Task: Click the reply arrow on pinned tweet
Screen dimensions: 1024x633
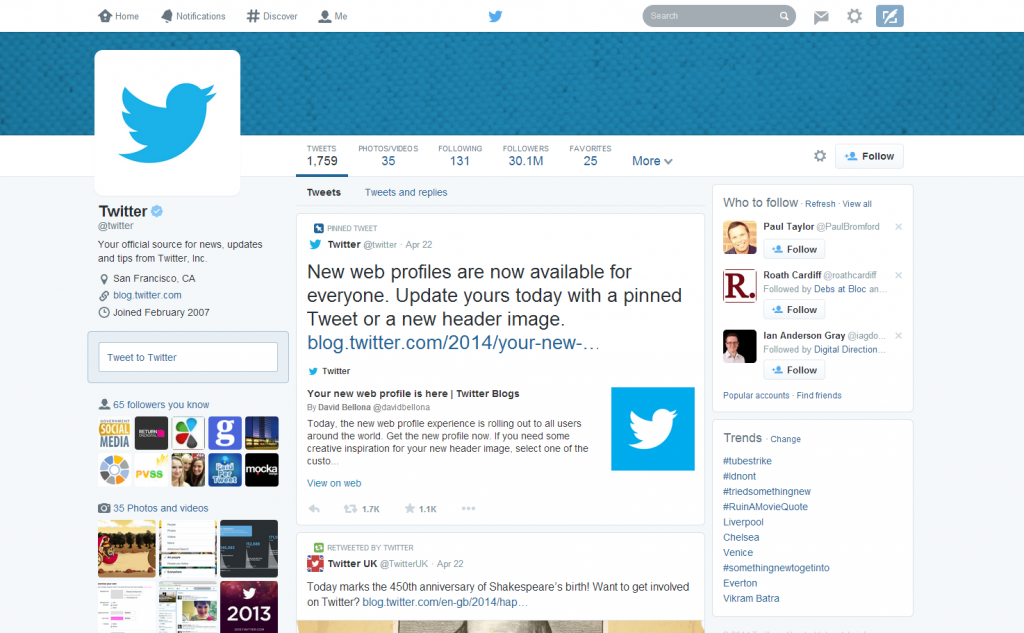Action: (314, 509)
